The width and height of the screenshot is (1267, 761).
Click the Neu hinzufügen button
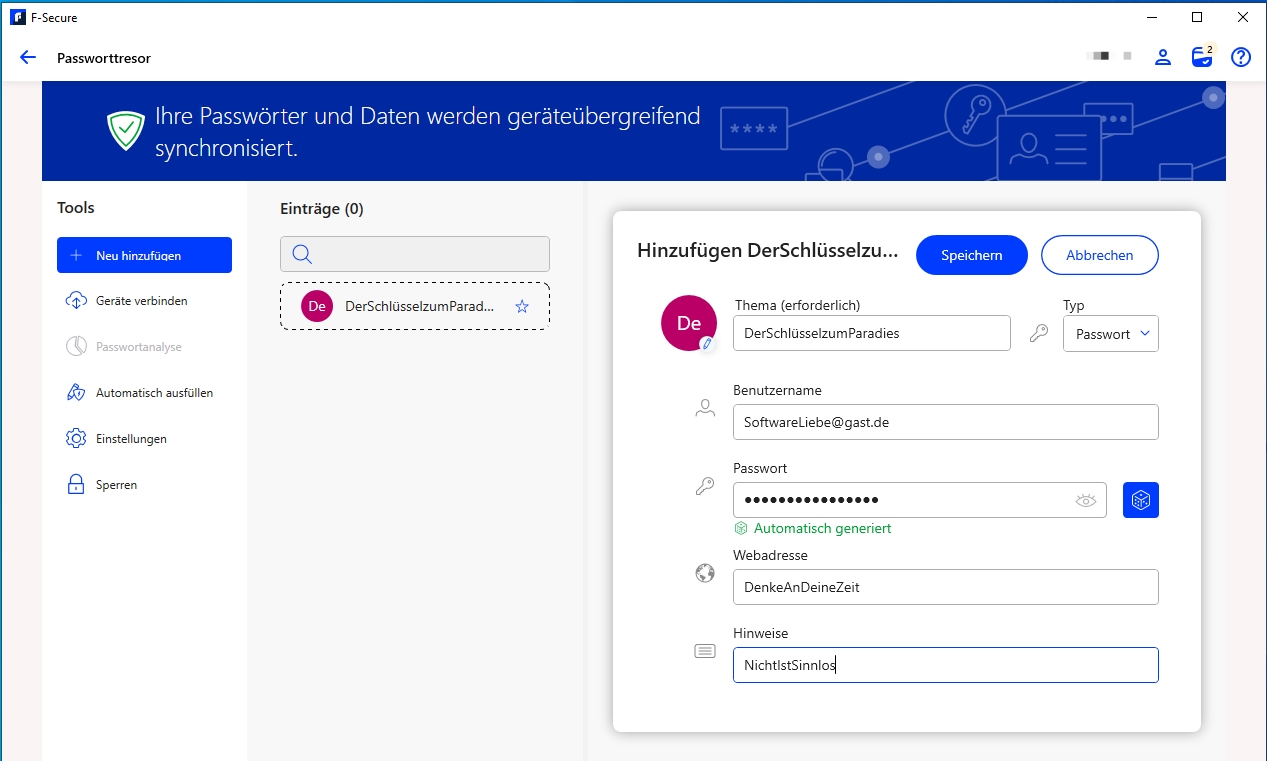pyautogui.click(x=144, y=255)
